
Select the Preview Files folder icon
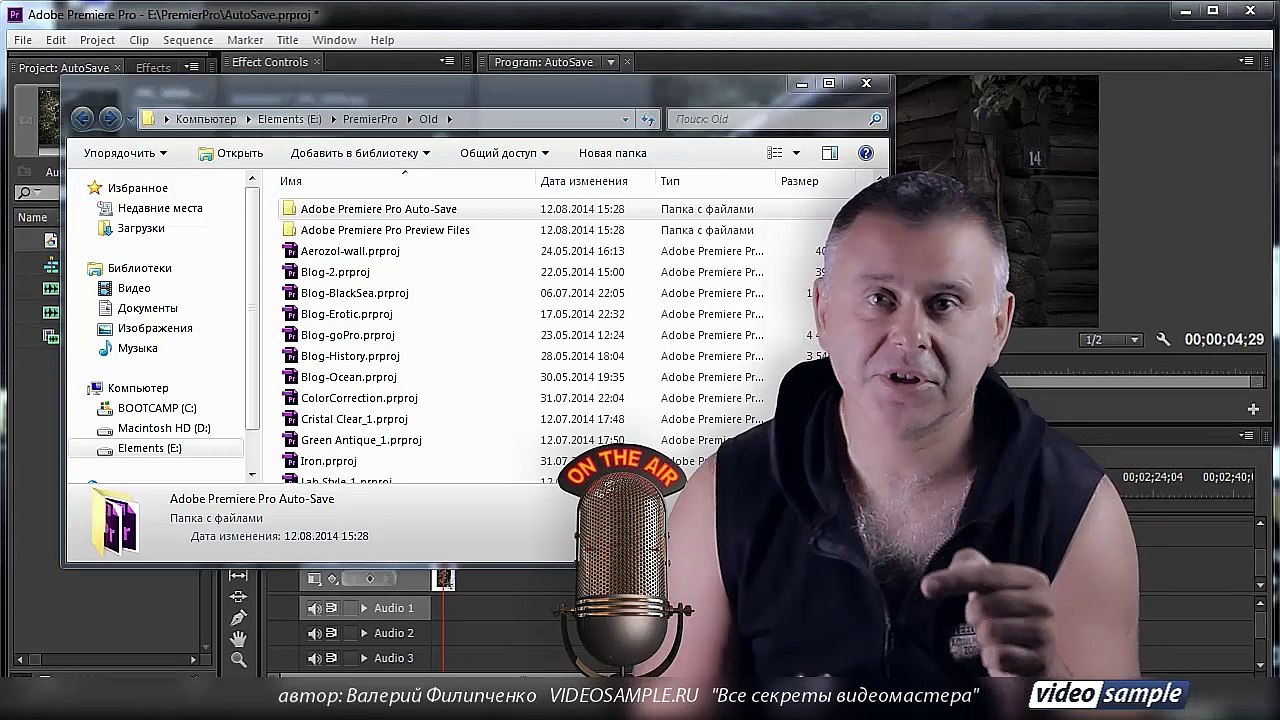click(289, 230)
